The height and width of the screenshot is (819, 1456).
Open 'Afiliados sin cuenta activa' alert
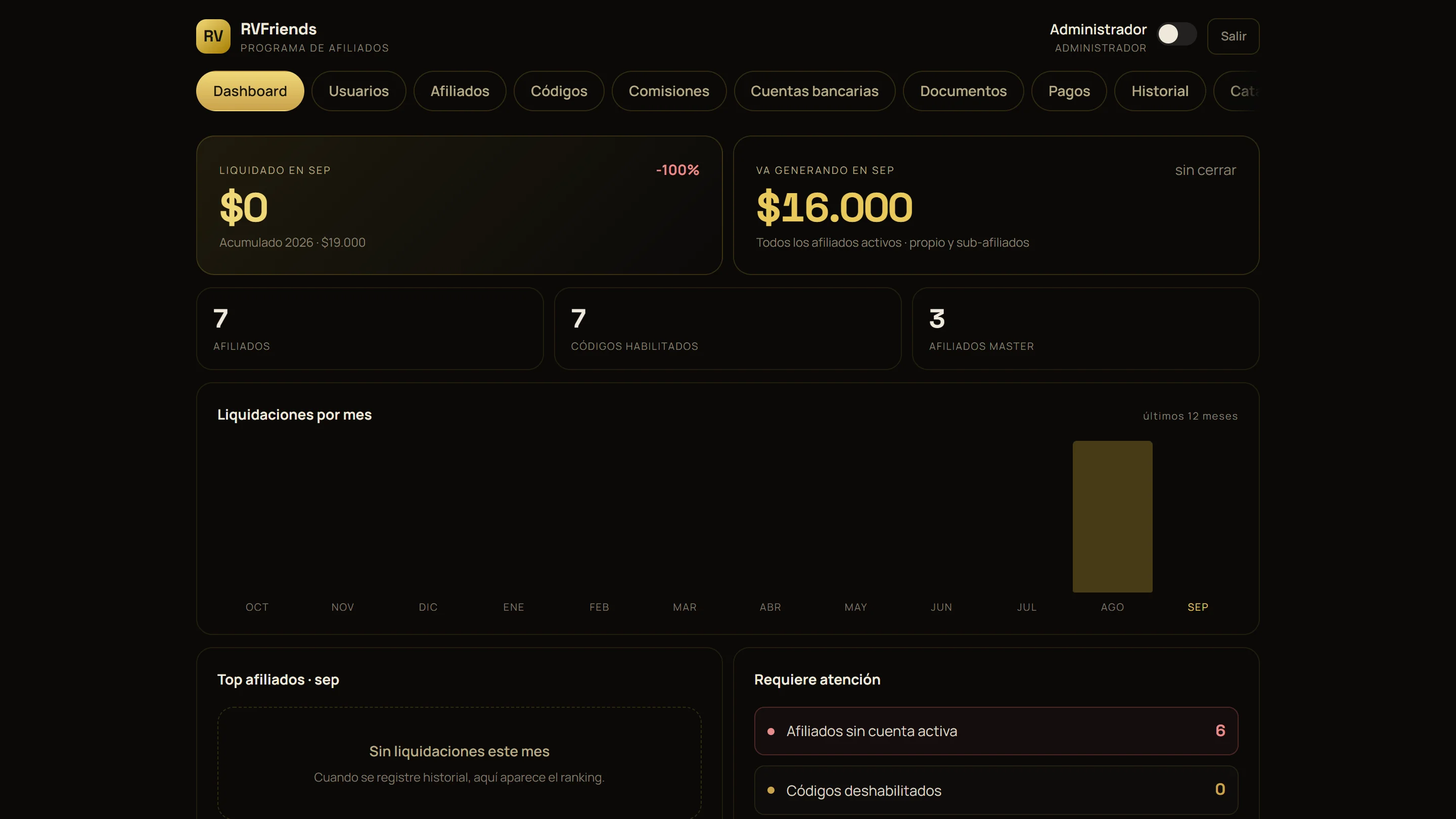point(996,731)
